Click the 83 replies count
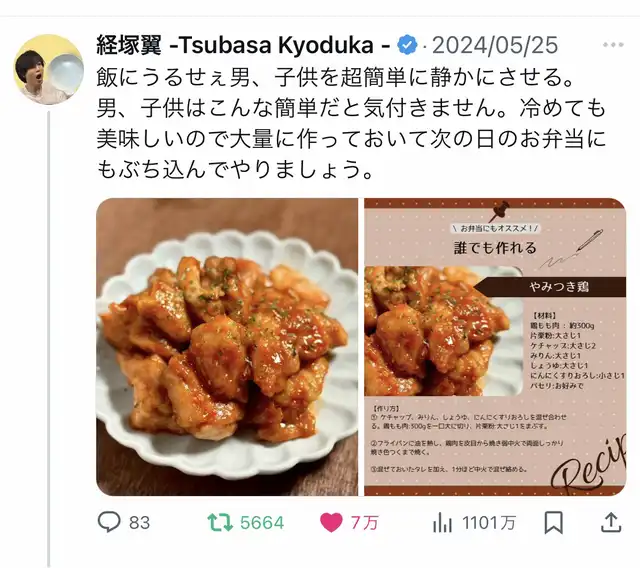Image resolution: width=640 pixels, height=568 pixels. [x=140, y=523]
